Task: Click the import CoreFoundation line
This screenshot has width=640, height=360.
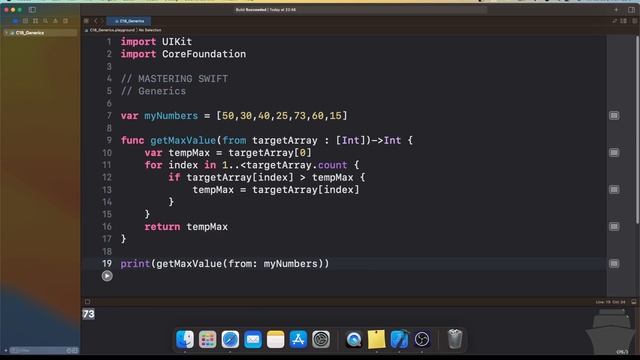Action: 183,54
